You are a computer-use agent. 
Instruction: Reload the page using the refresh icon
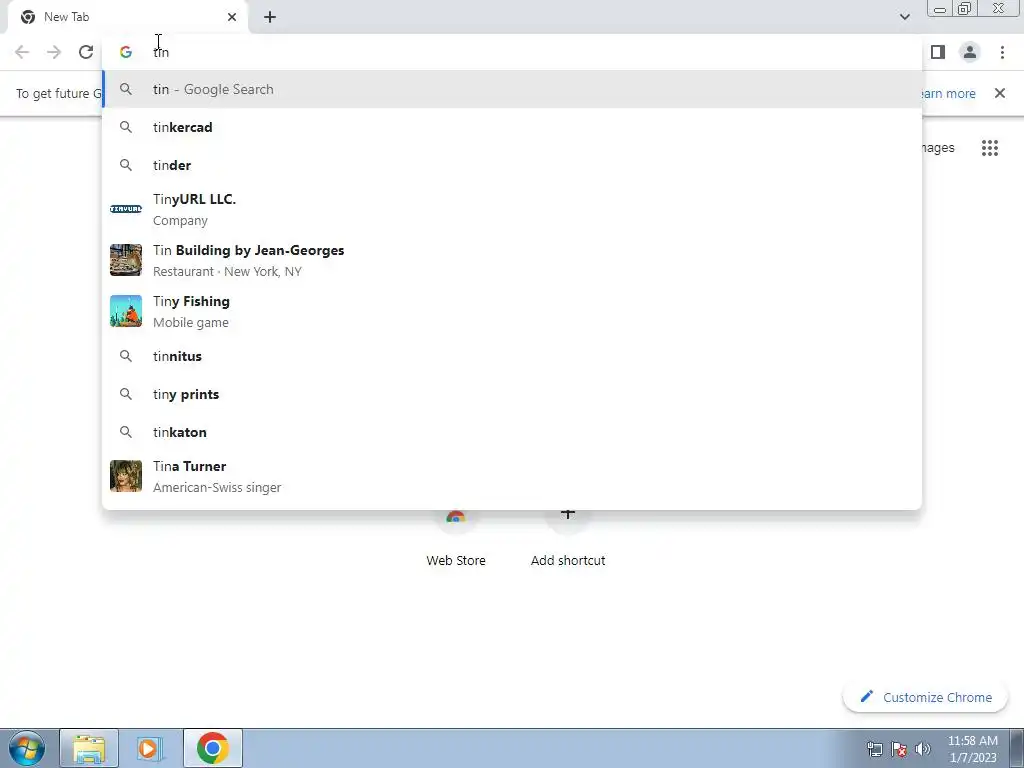click(86, 52)
